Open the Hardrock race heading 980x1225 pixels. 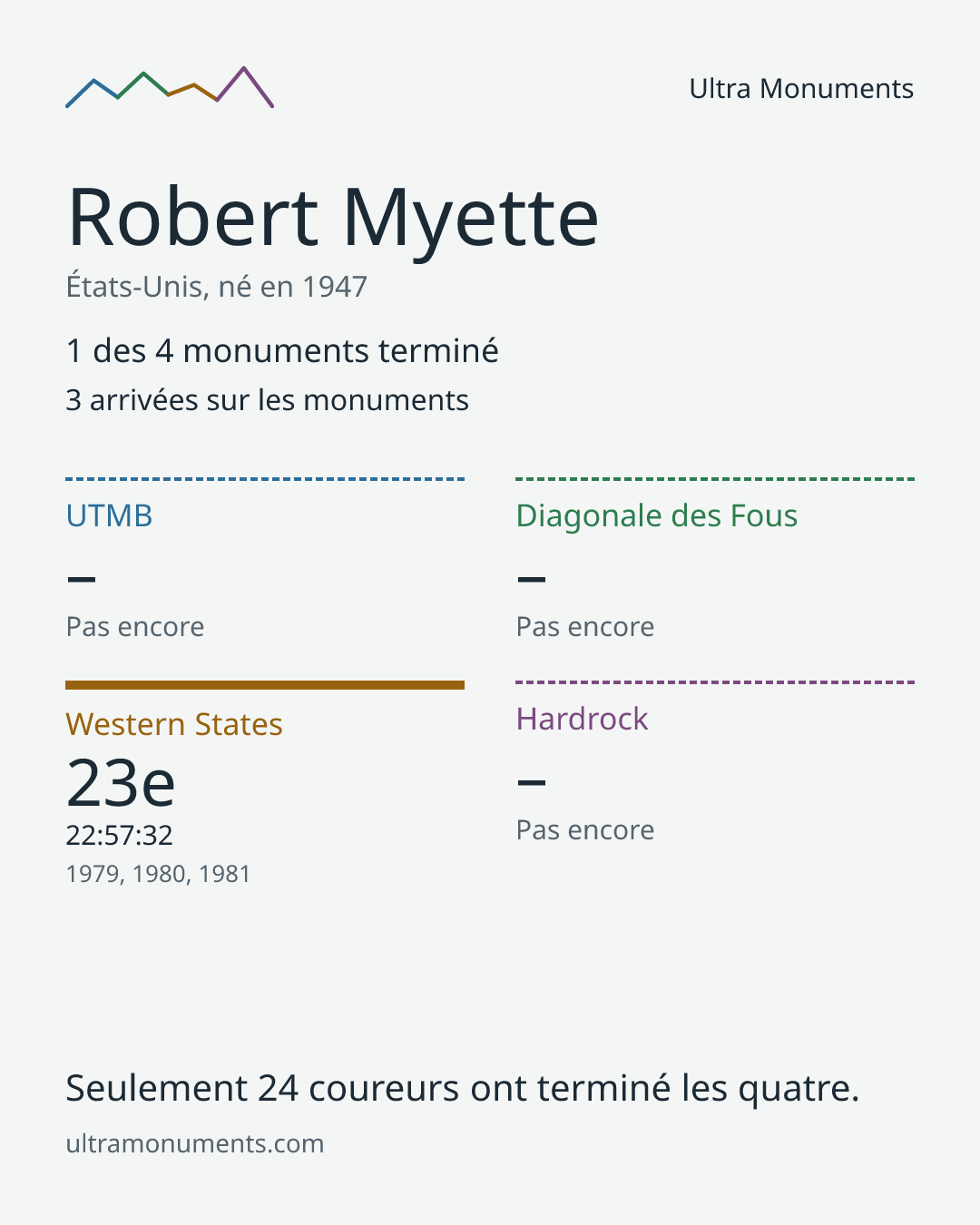click(x=583, y=719)
